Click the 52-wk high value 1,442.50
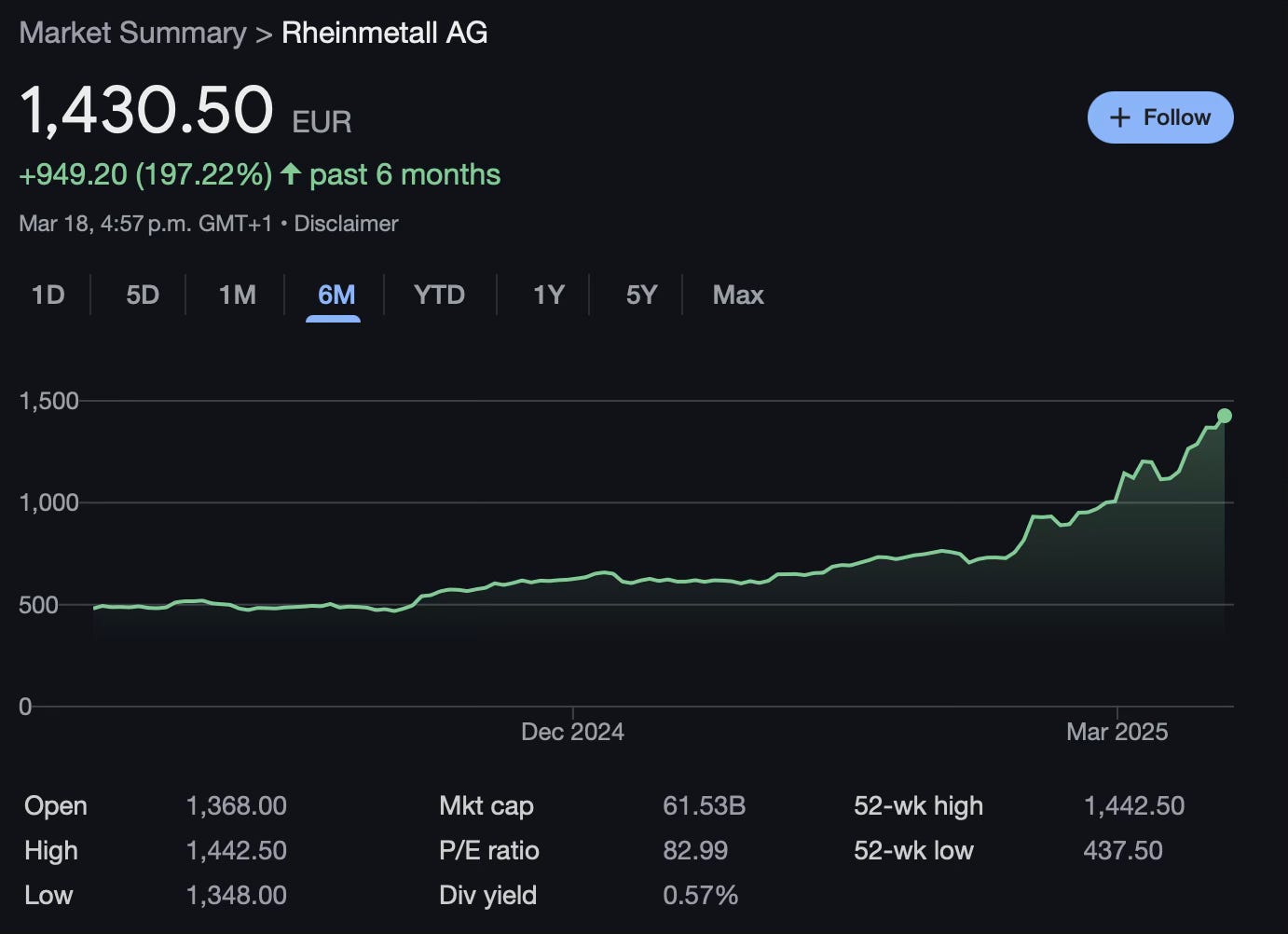This screenshot has width=1288, height=934. [1134, 806]
